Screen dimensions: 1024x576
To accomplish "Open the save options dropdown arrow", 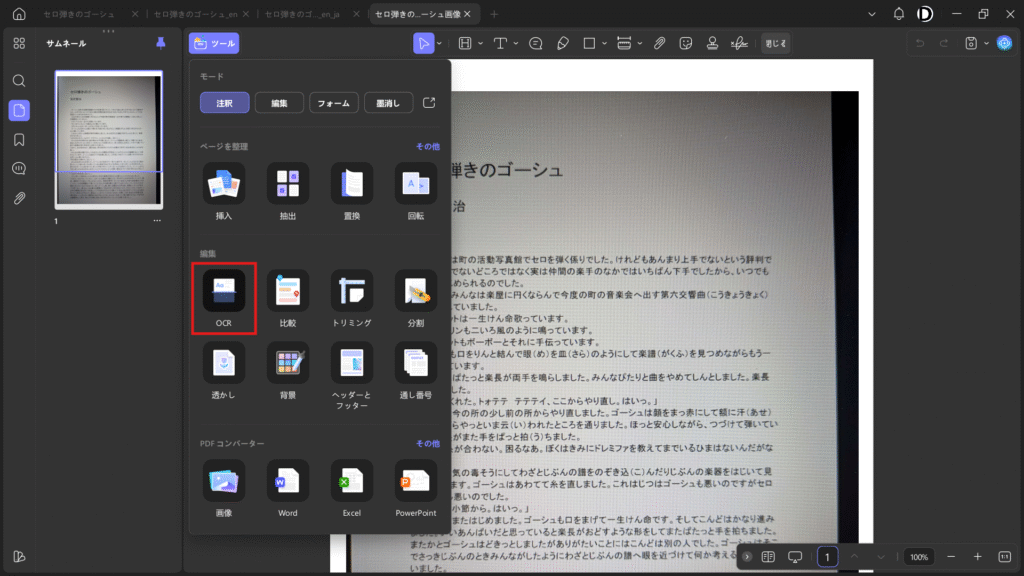I will [986, 43].
